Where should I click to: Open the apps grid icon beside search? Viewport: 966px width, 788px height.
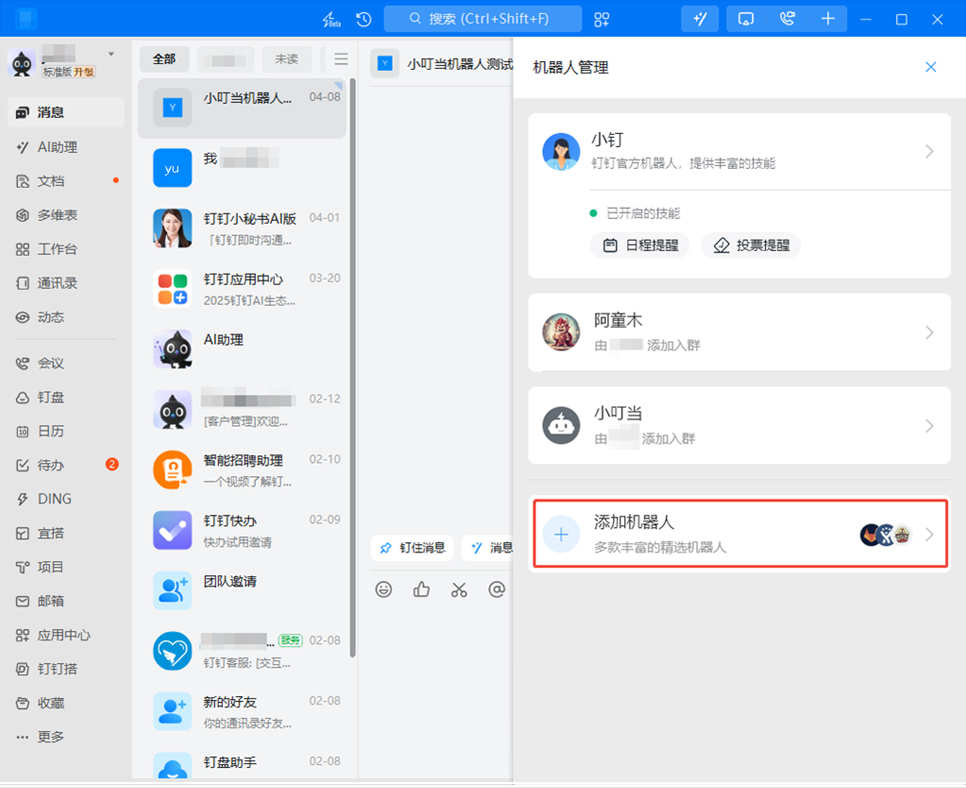coord(601,19)
